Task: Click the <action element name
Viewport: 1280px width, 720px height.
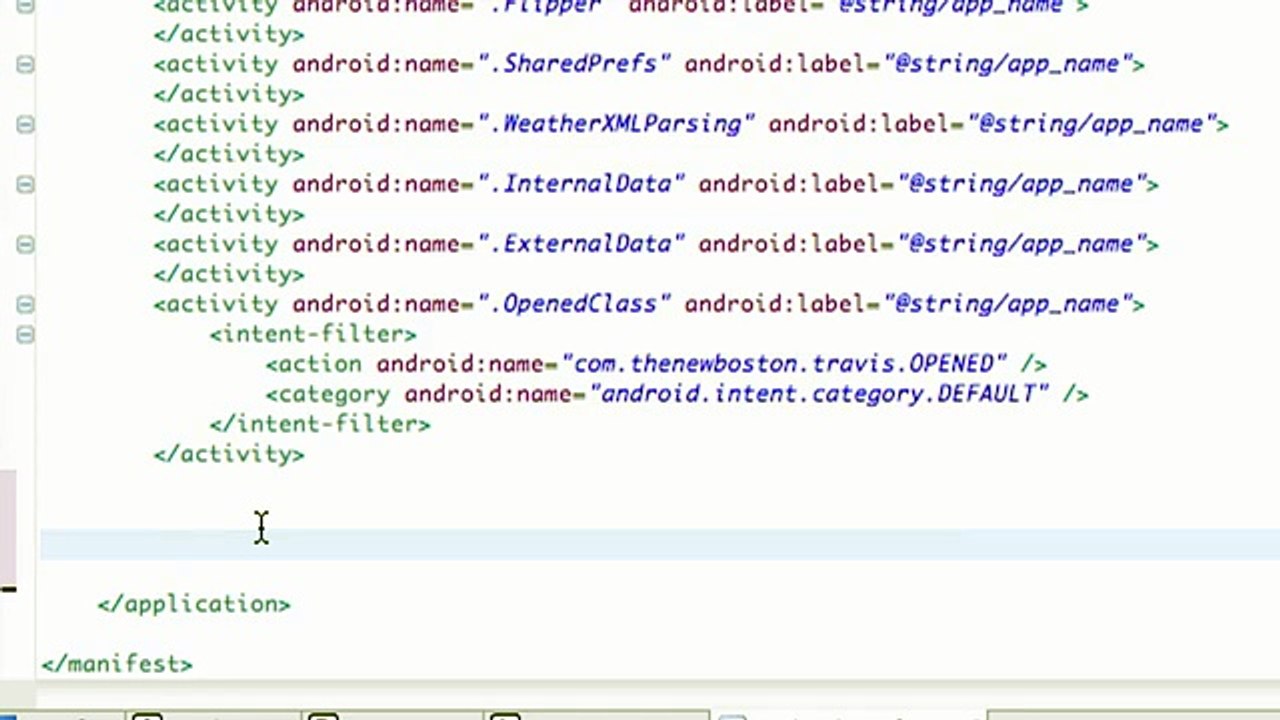Action: tap(314, 364)
